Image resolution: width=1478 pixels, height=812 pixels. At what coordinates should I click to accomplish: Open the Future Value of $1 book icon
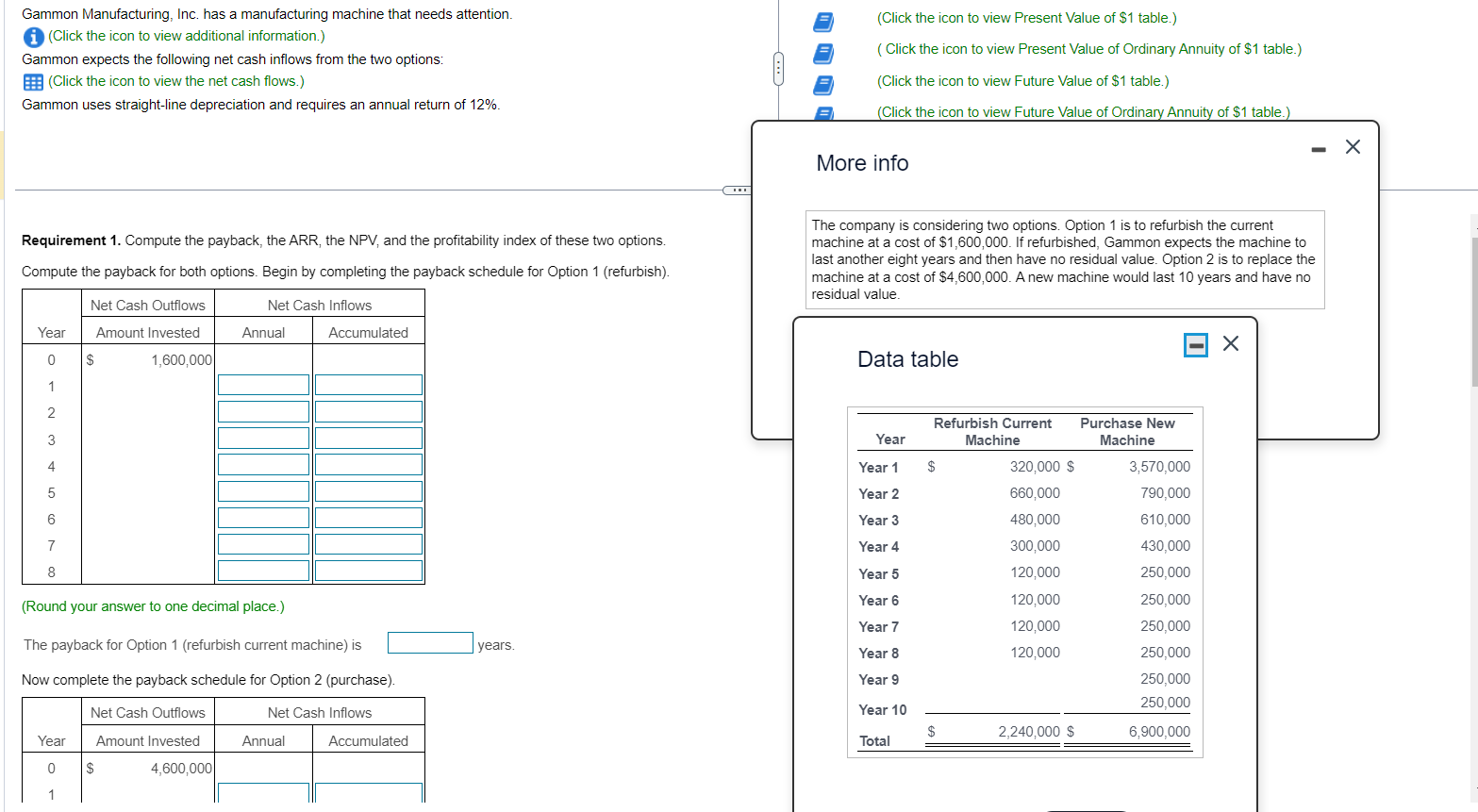(x=823, y=85)
